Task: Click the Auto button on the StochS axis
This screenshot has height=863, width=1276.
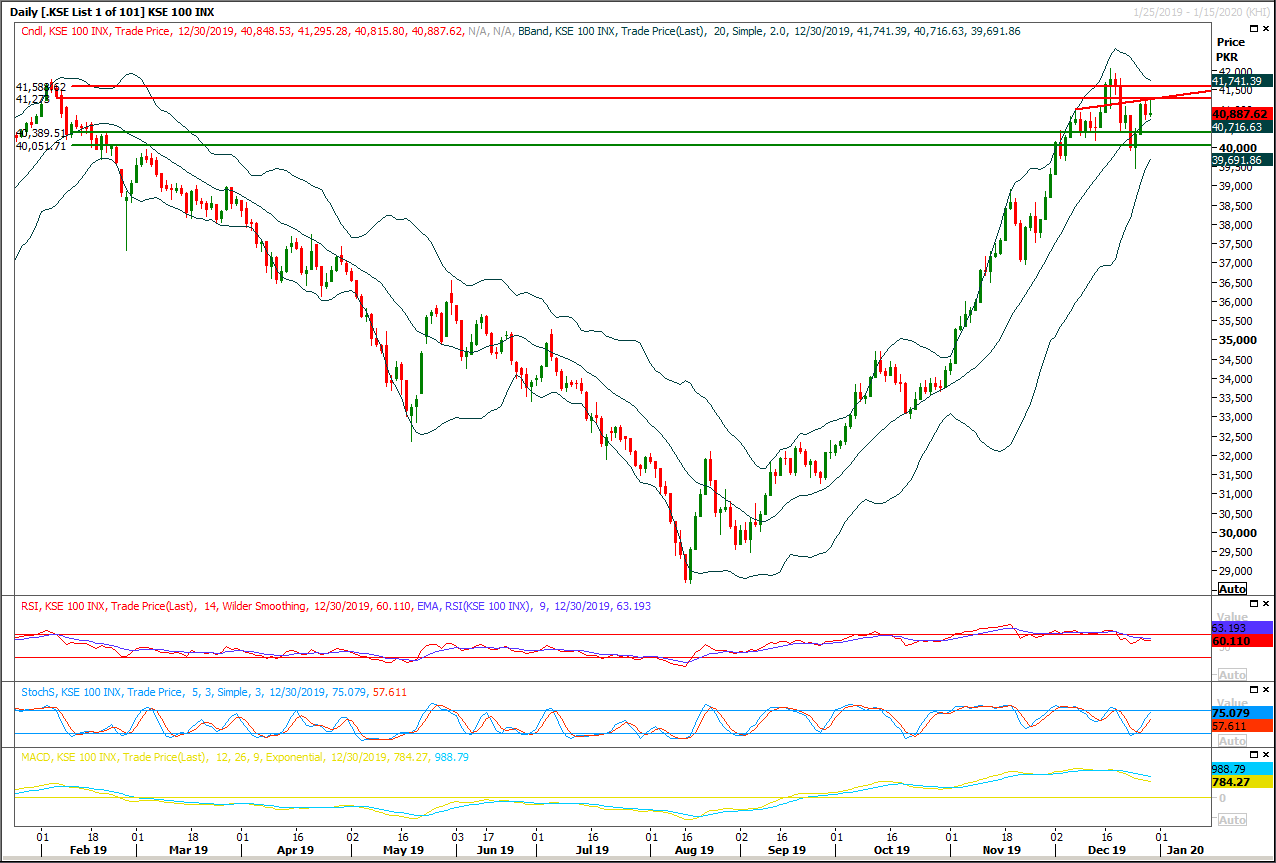Action: pos(1231,739)
